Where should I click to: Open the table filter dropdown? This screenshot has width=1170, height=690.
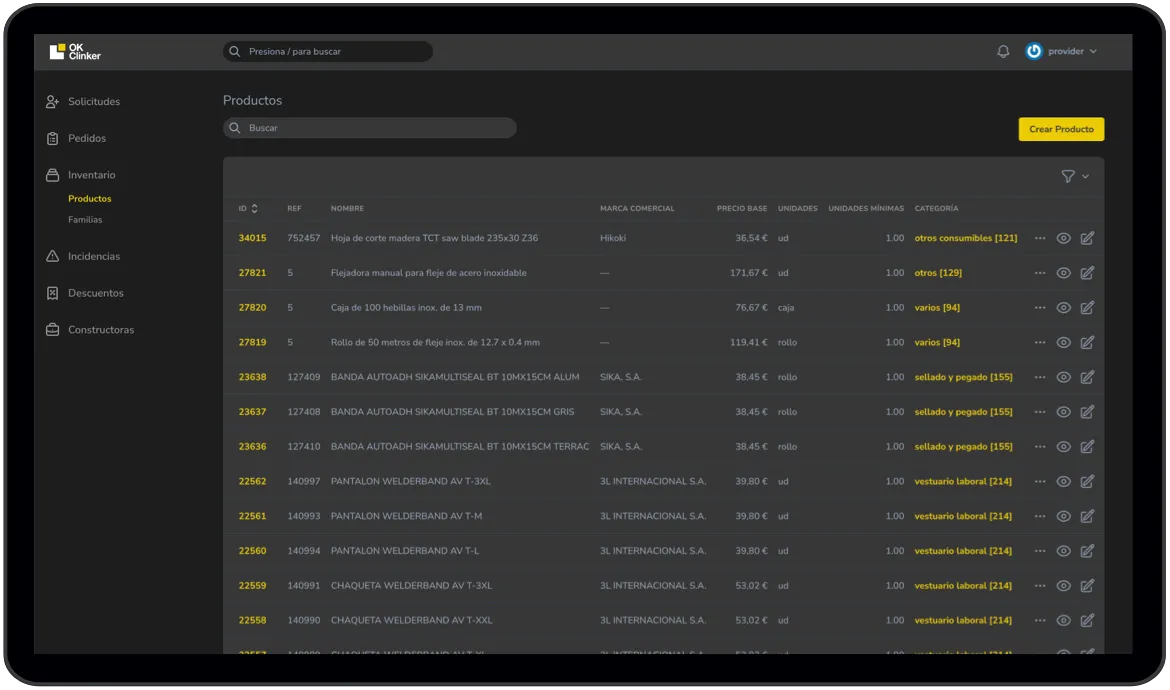click(1074, 176)
